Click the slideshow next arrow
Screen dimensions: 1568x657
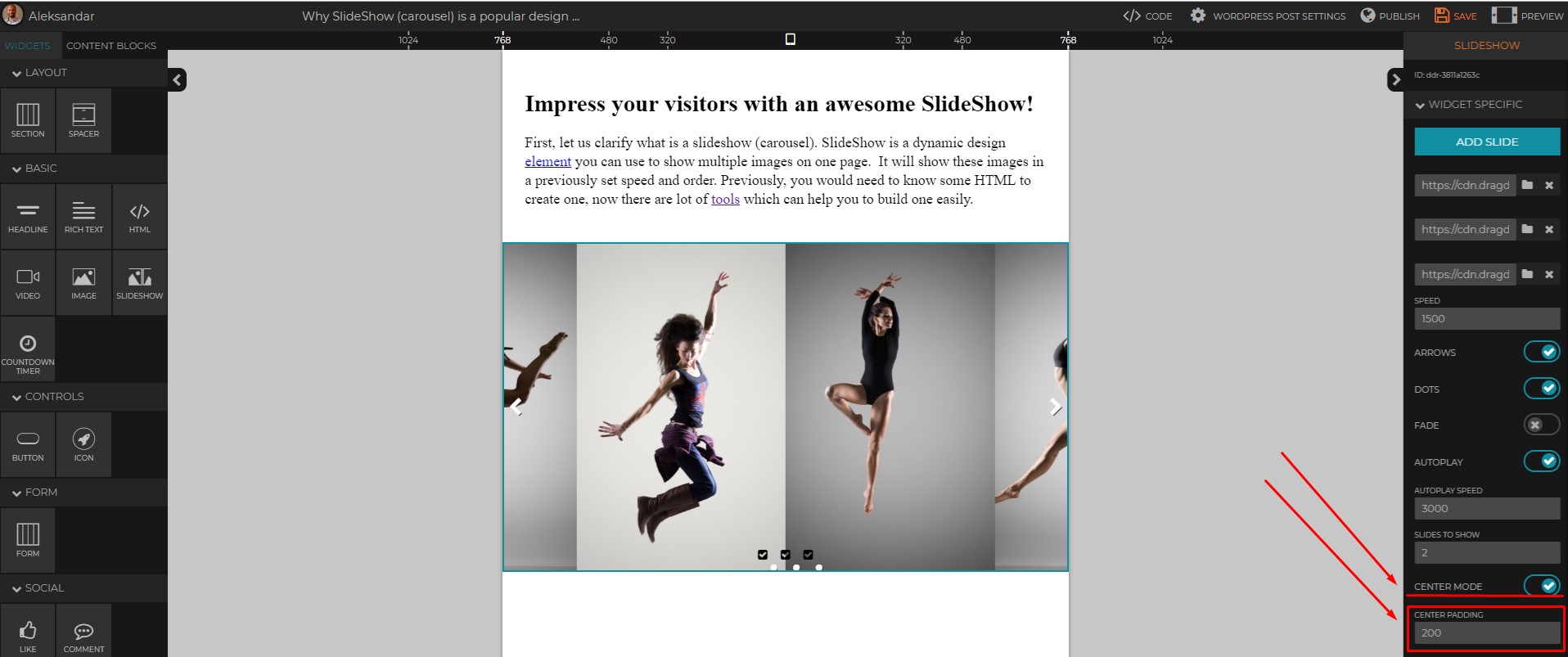[1056, 407]
